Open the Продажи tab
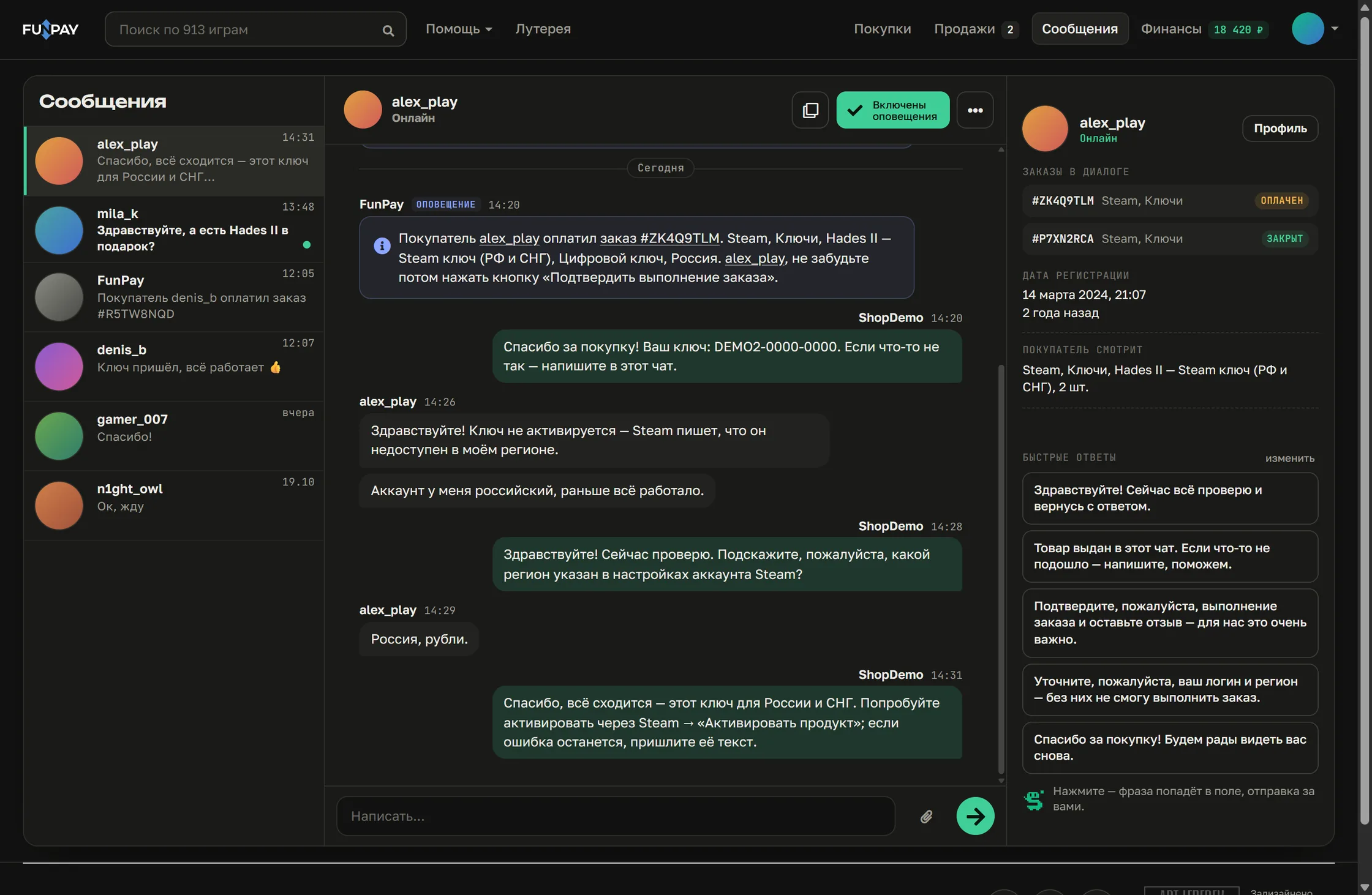 [976, 29]
